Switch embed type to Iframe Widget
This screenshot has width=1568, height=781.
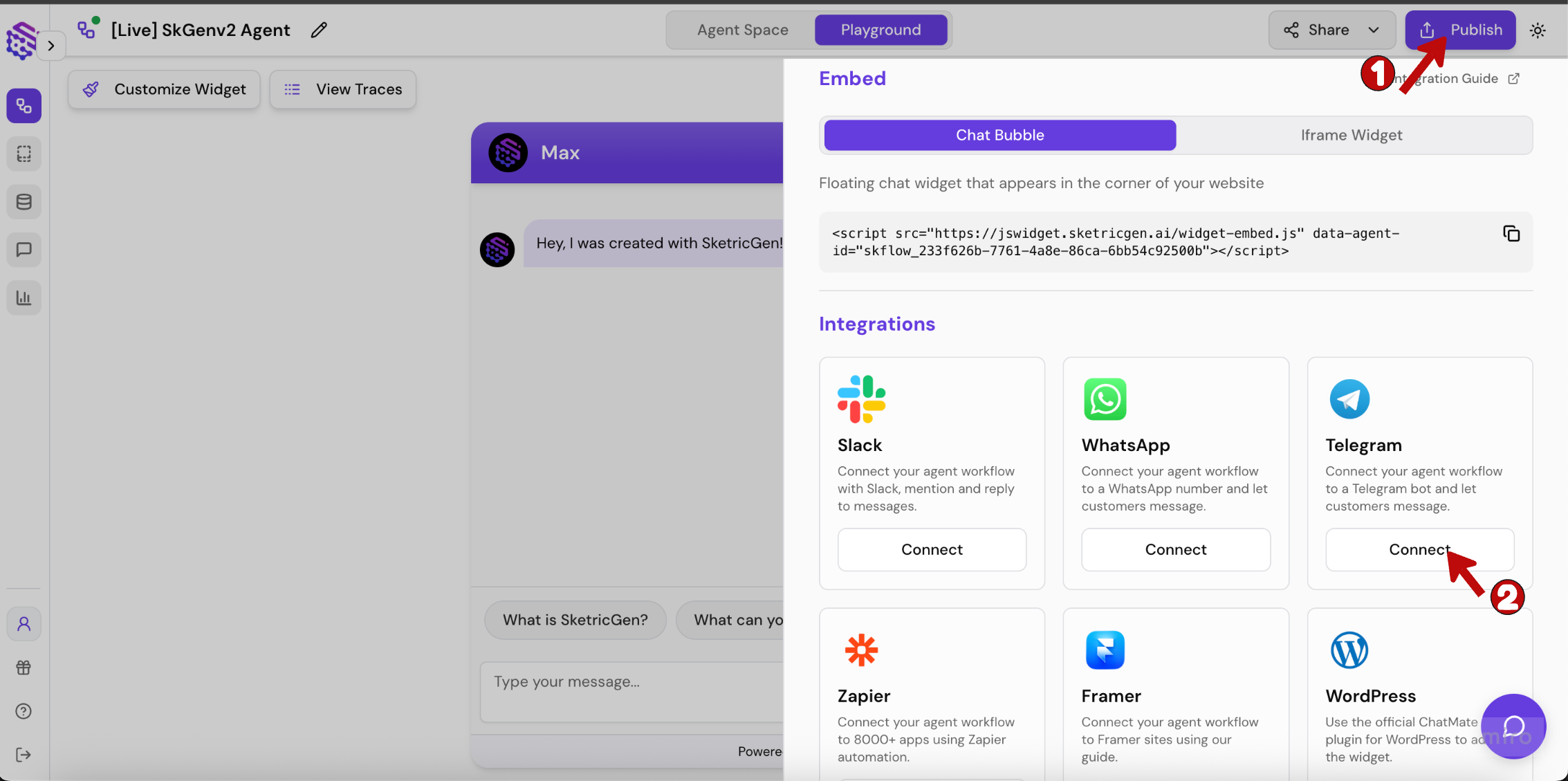point(1351,135)
